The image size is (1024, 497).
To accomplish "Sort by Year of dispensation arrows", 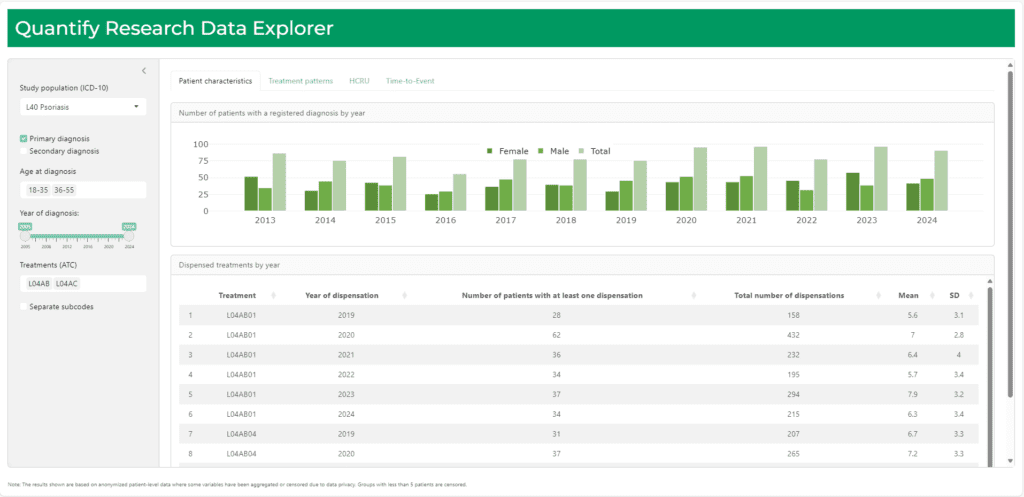I will click(405, 295).
